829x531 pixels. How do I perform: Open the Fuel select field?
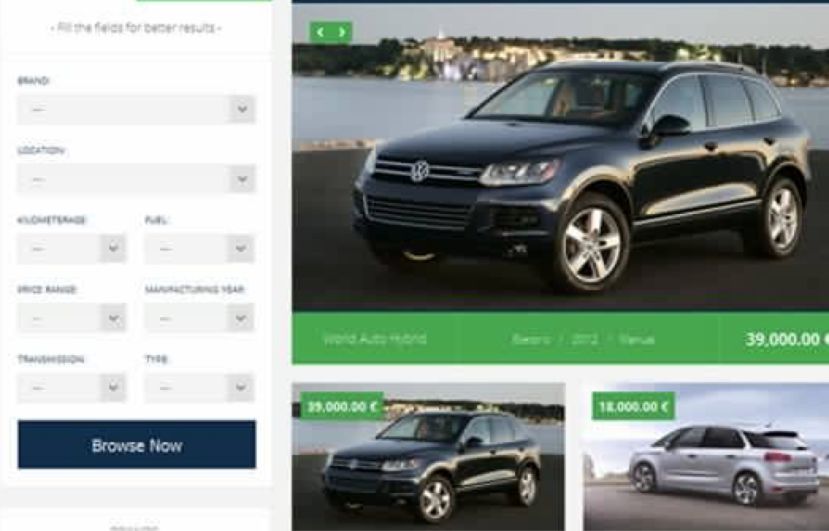(199, 248)
